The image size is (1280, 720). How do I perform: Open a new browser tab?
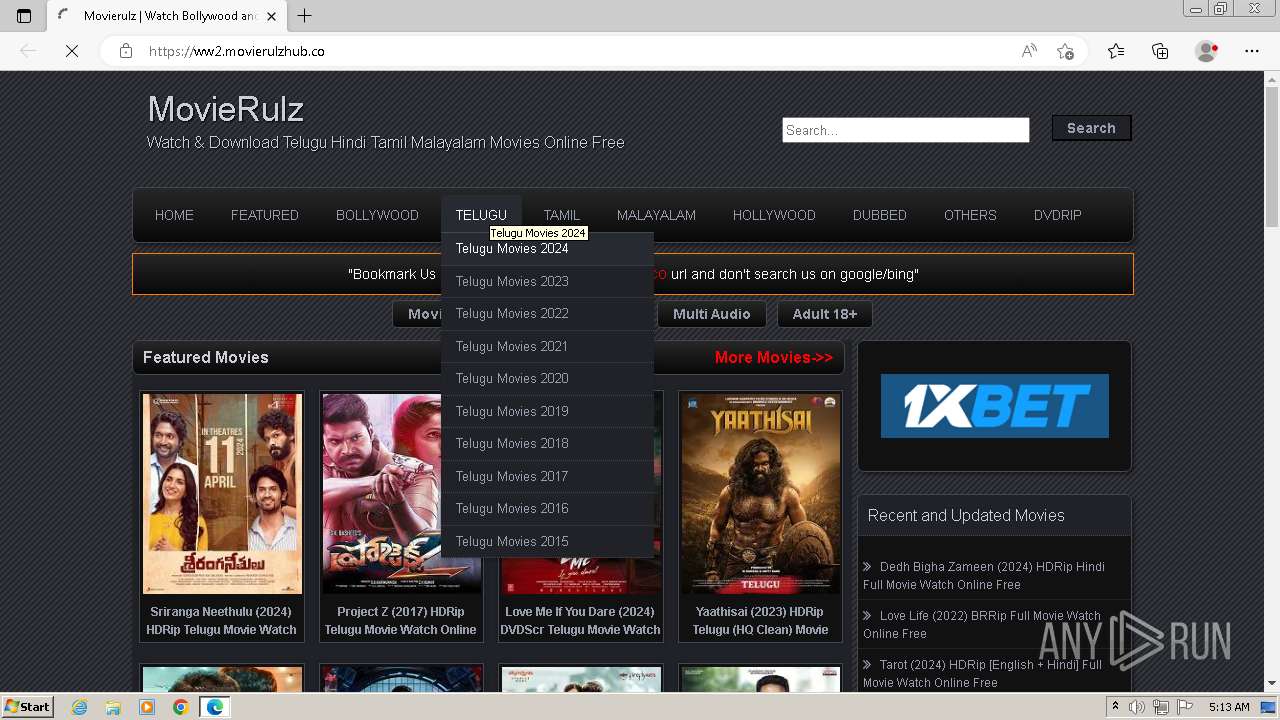[305, 16]
